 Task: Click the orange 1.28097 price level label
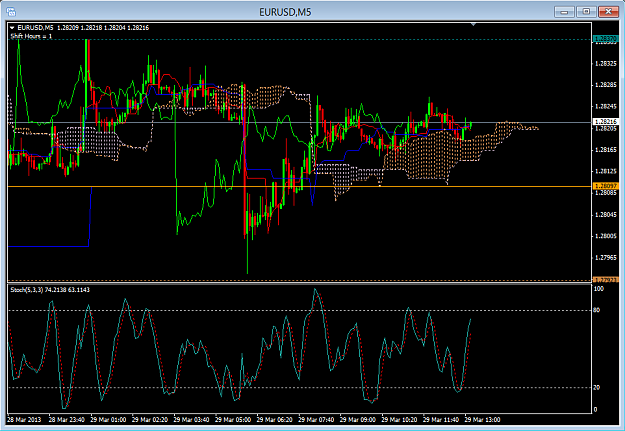[605, 186]
